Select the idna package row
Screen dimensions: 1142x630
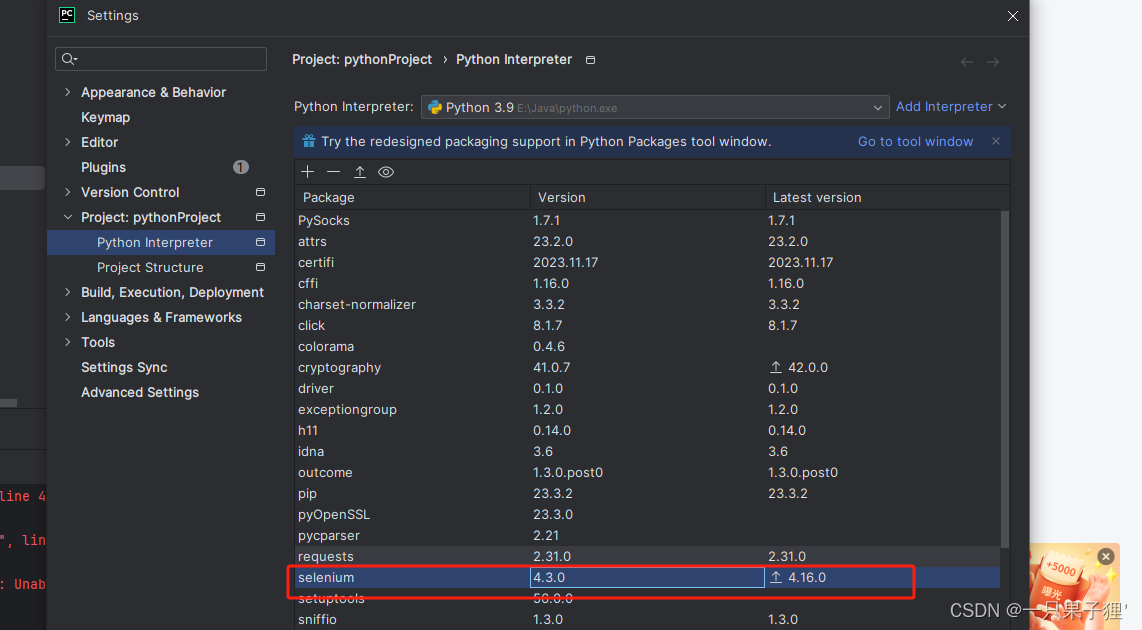pos(647,452)
